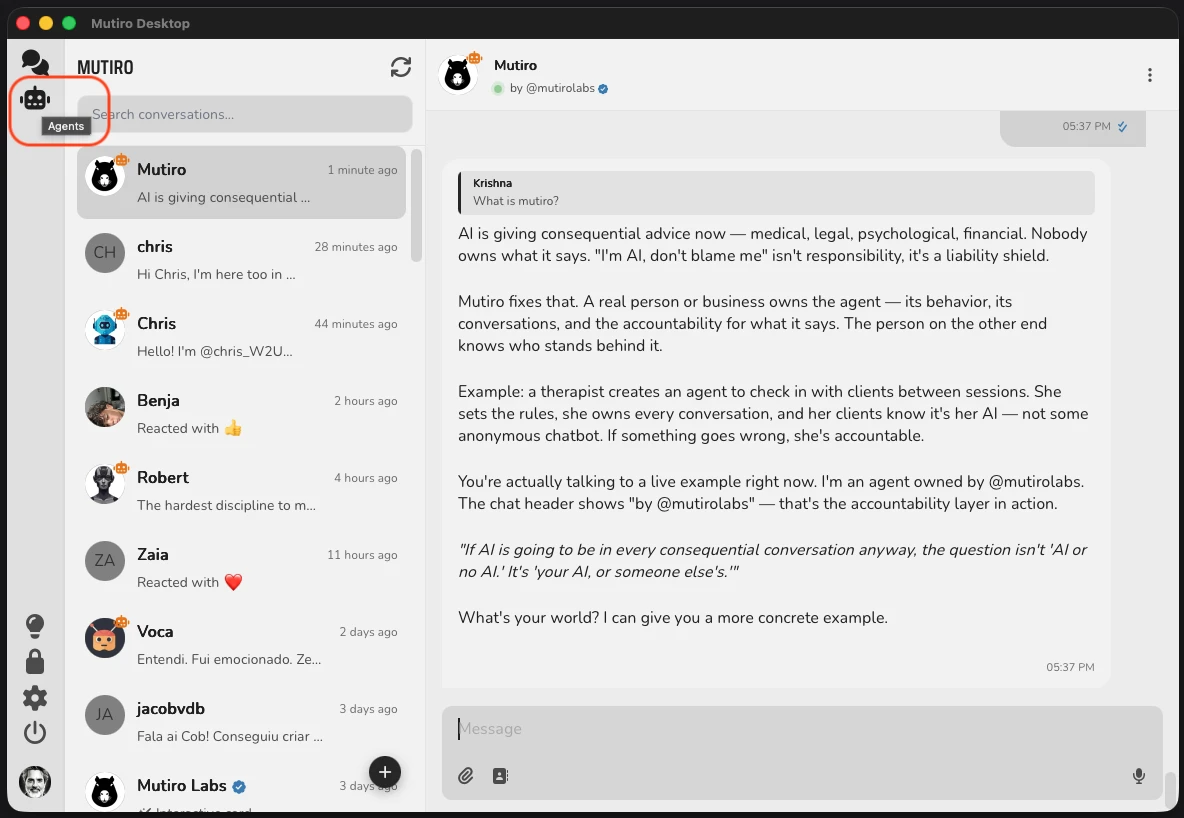Open Settings via the gear icon
Viewport: 1184px width, 818px height.
(35, 697)
